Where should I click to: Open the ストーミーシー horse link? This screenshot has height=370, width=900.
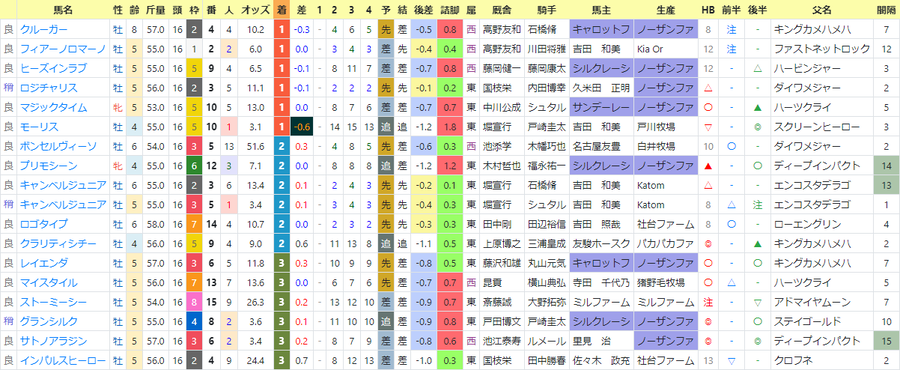pos(53,302)
